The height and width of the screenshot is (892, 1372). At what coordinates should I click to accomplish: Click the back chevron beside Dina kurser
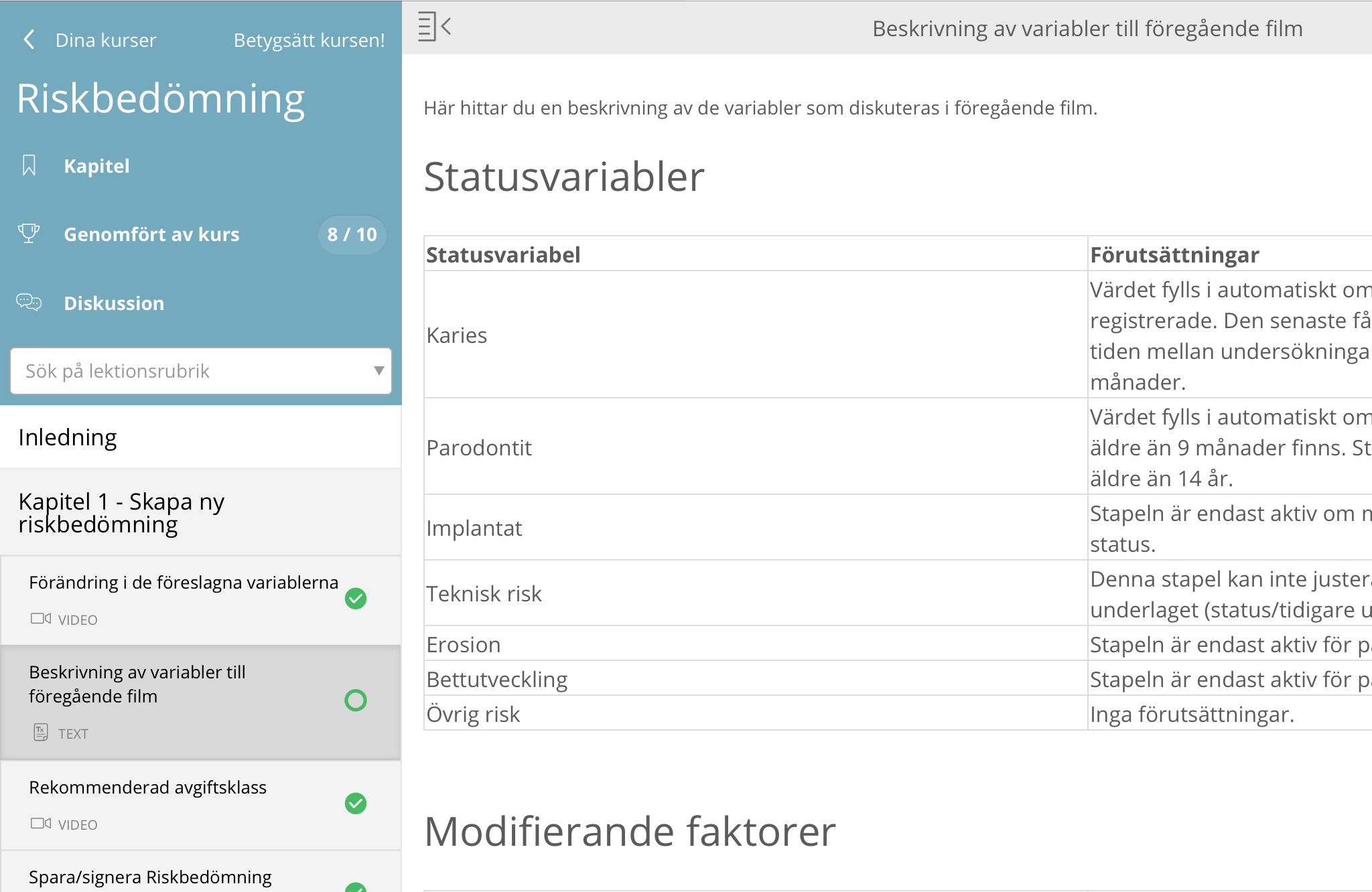[29, 40]
